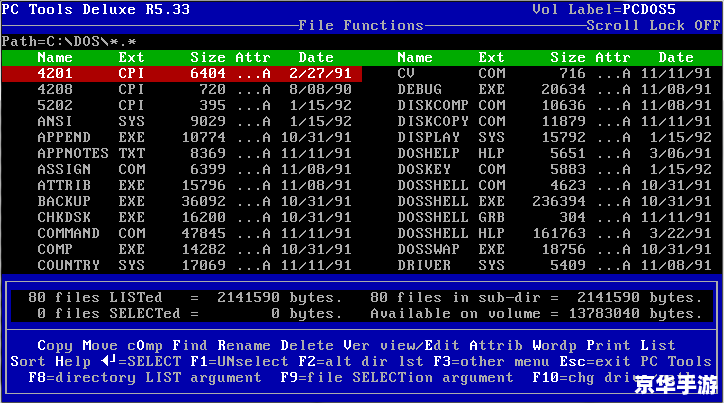Viewport: 724px width, 403px height.
Task: Click the Scroll Lock OFF indicator
Action: click(654, 25)
